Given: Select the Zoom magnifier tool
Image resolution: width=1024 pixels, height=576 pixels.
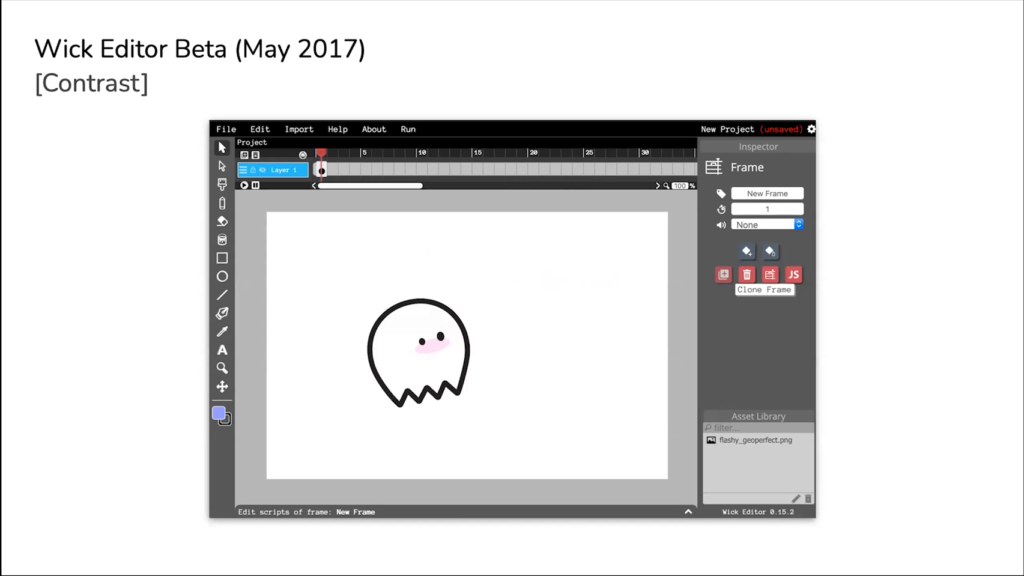Looking at the screenshot, I should pos(222,368).
